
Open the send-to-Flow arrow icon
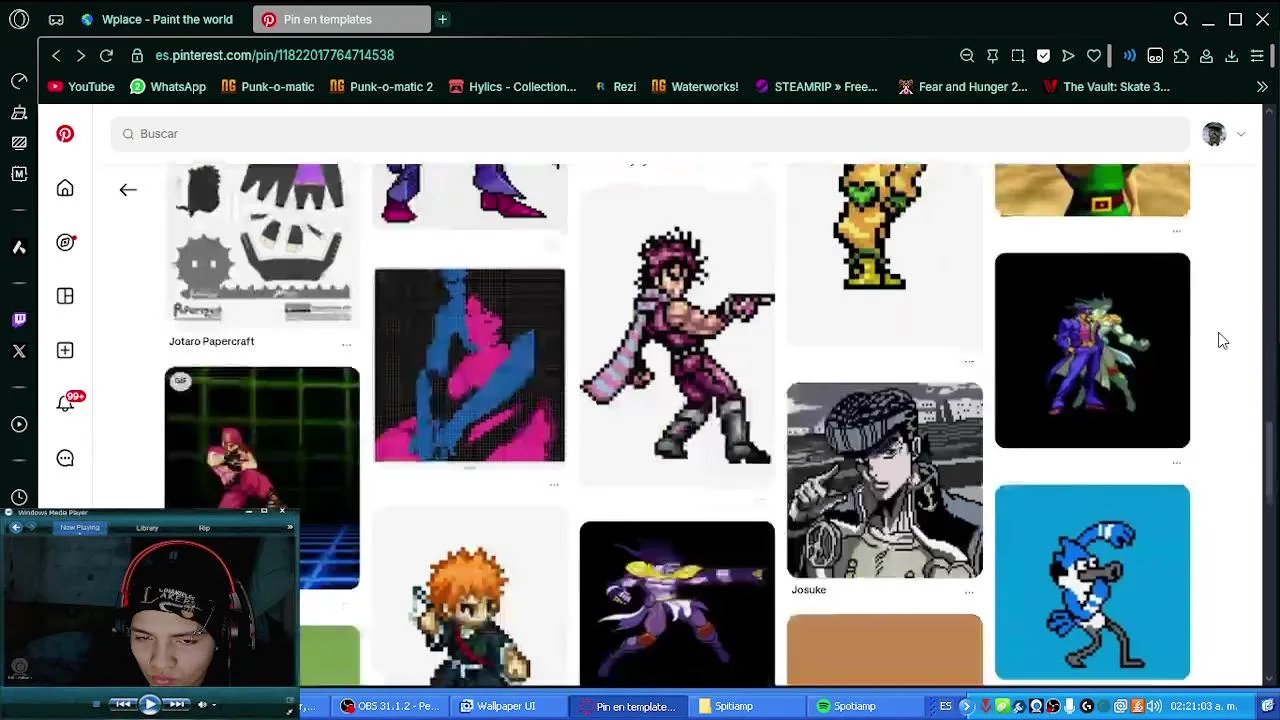pyautogui.click(x=1068, y=56)
